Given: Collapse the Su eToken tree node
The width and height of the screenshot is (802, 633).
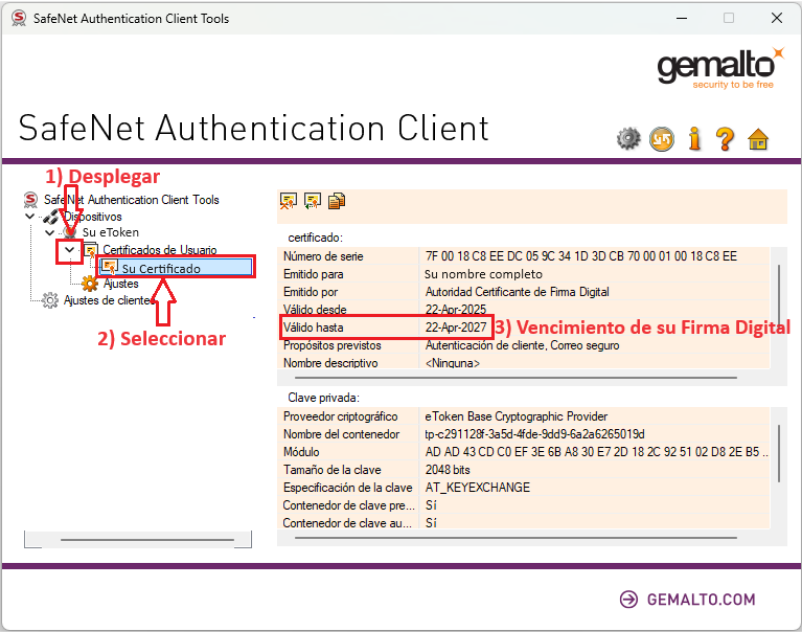Looking at the screenshot, I should 50,232.
